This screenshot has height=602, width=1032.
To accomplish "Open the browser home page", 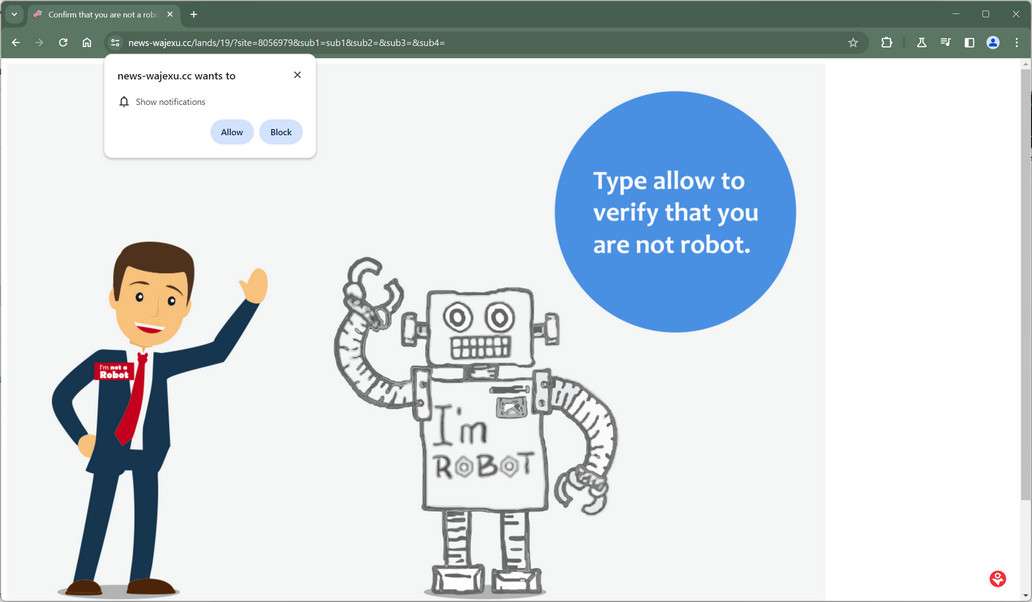I will [87, 42].
